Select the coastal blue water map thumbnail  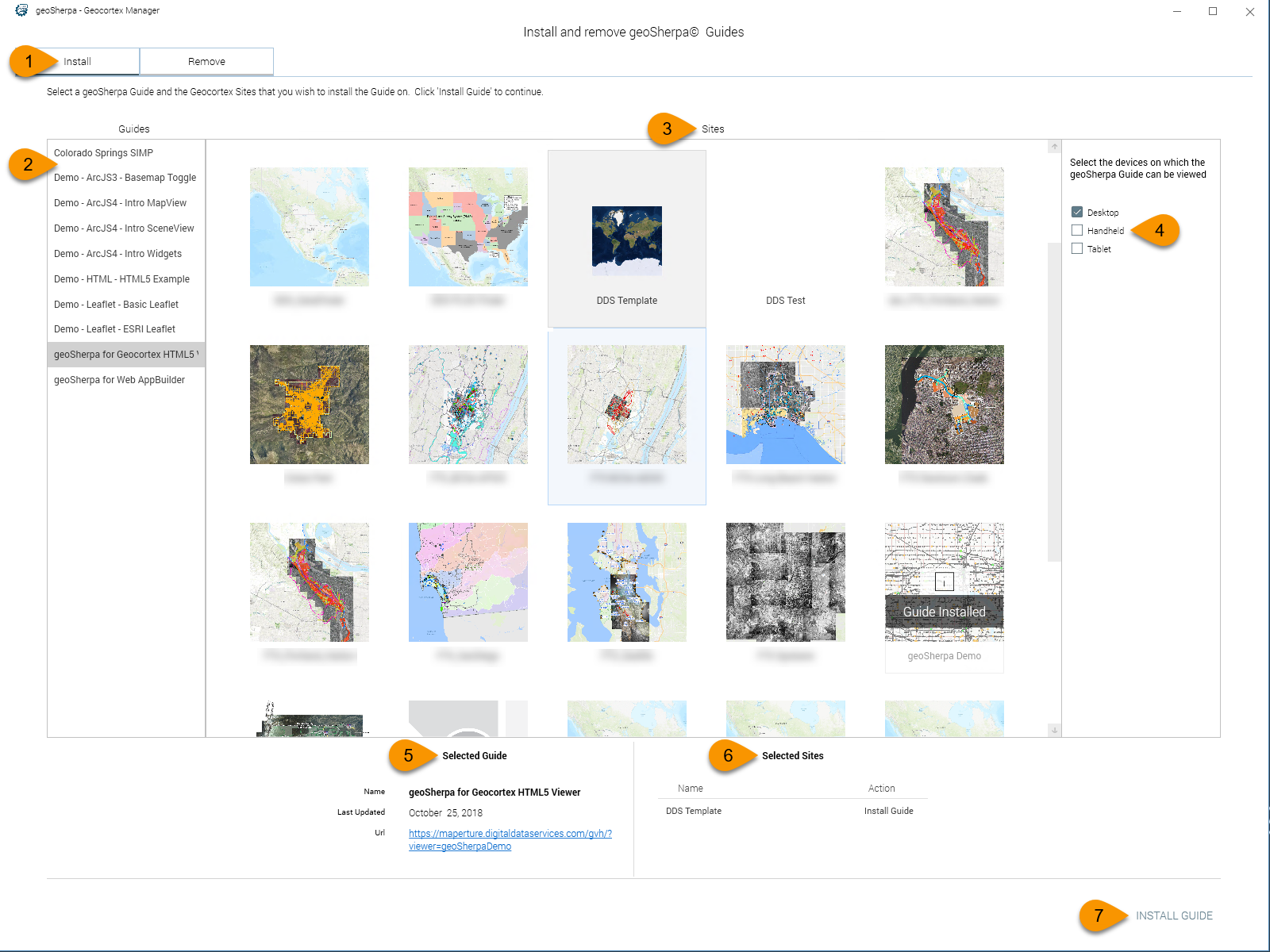[x=786, y=405]
